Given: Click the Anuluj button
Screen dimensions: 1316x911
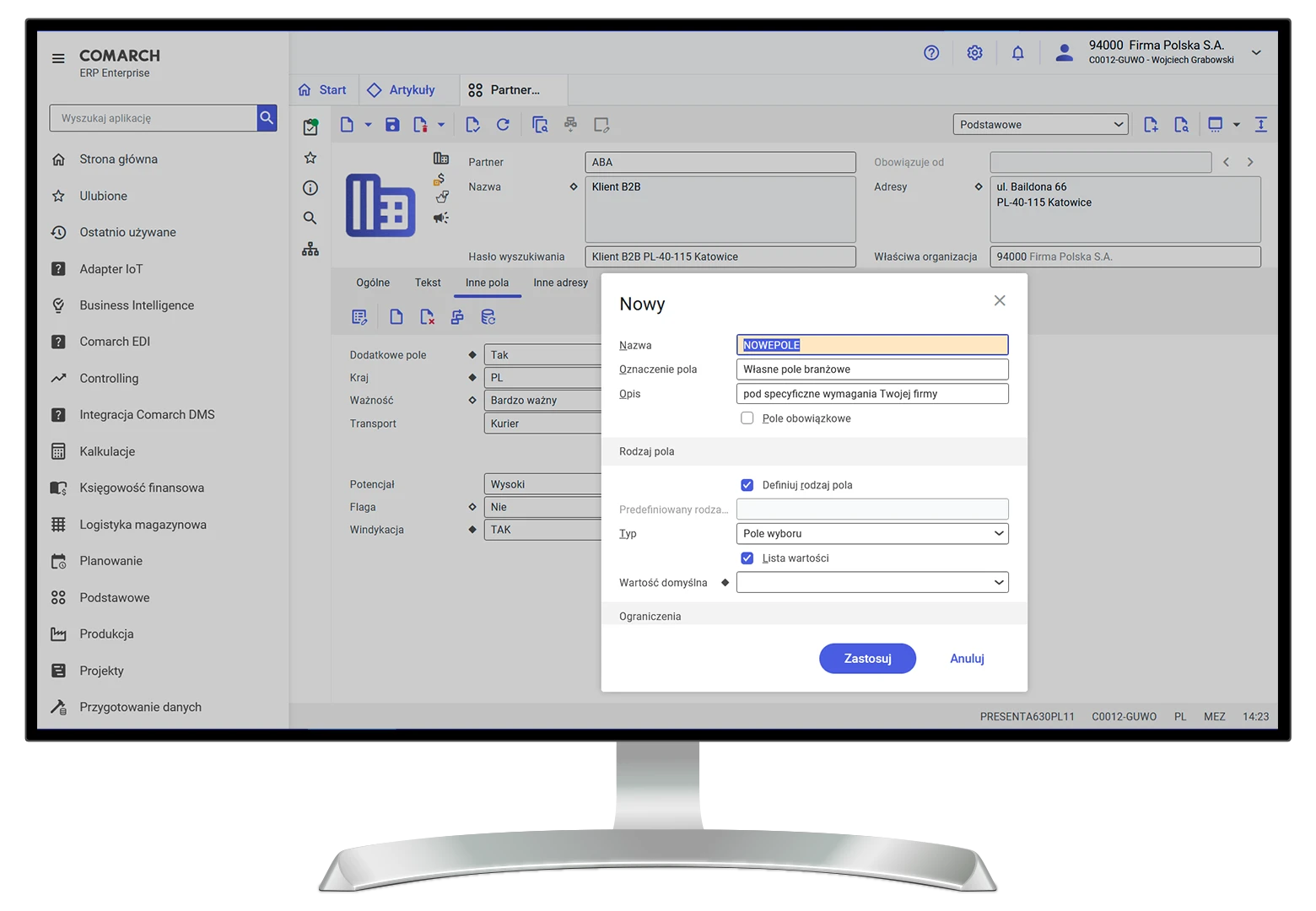Looking at the screenshot, I should coord(967,659).
